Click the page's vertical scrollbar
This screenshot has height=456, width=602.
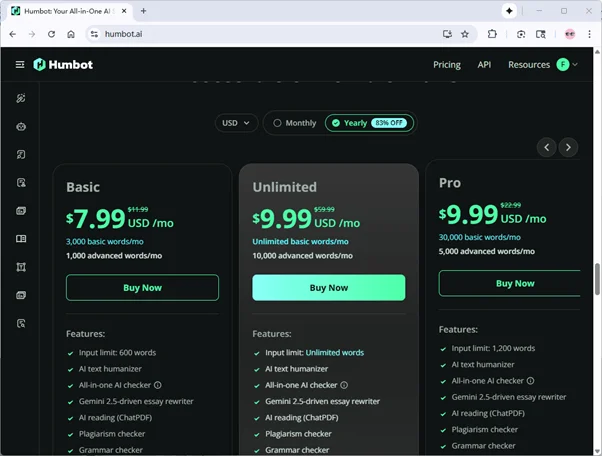pos(597,280)
